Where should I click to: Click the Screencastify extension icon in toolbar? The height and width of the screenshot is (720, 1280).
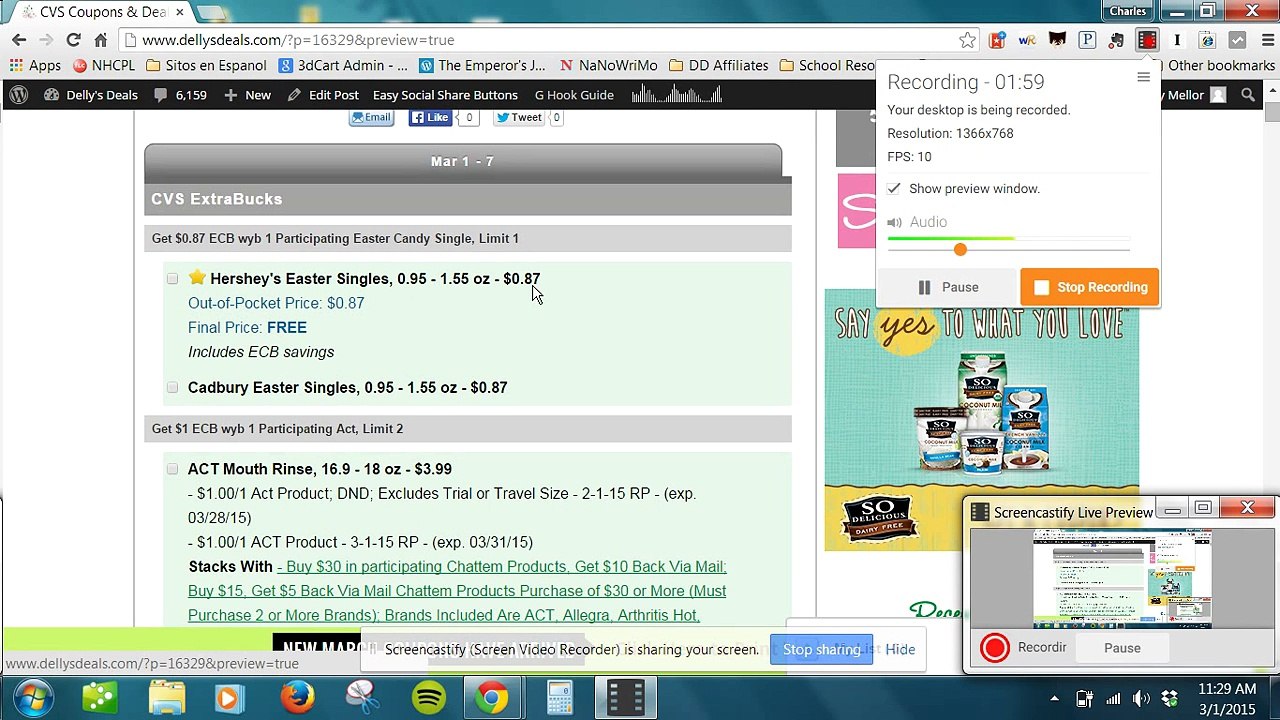pos(1147,40)
